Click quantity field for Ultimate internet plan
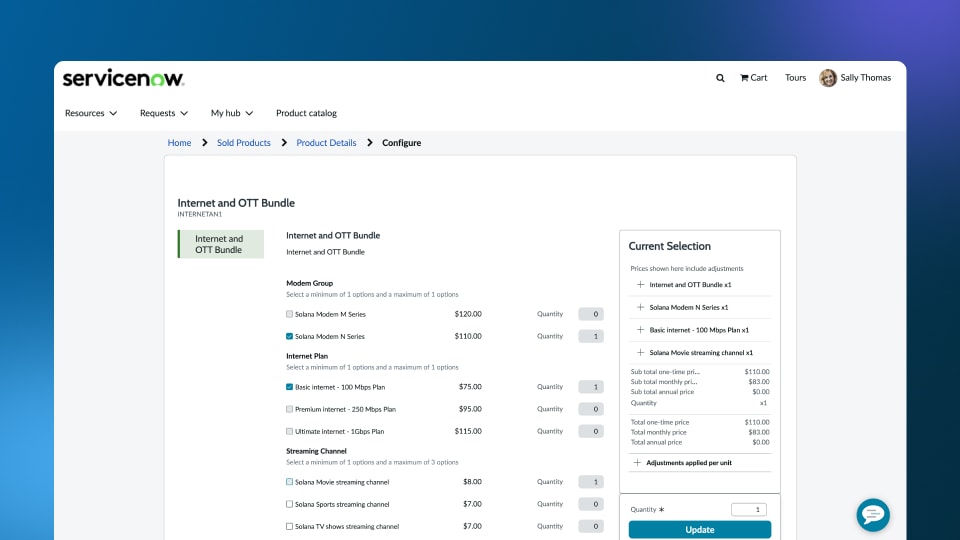Image resolution: width=960 pixels, height=540 pixels. (591, 431)
